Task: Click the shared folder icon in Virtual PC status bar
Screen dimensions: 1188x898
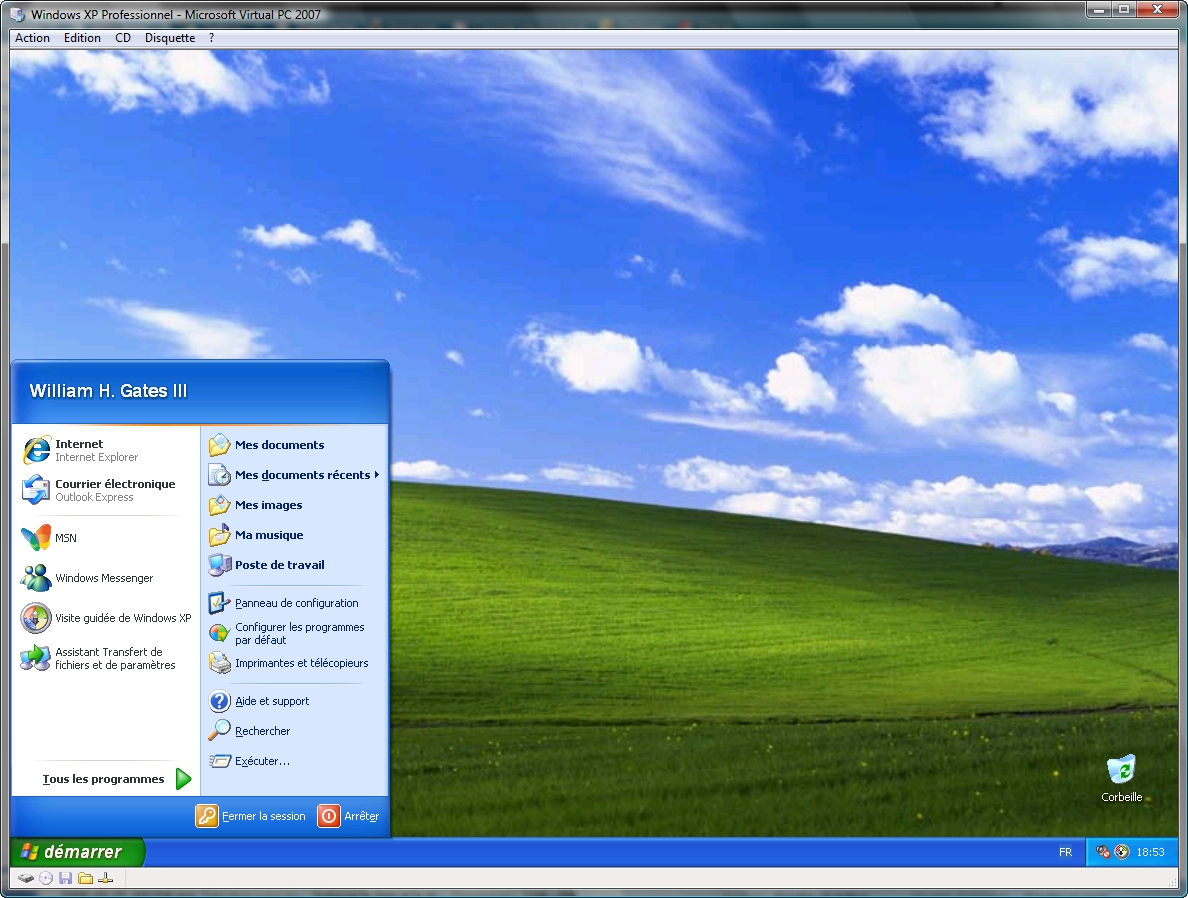Action: (x=86, y=878)
